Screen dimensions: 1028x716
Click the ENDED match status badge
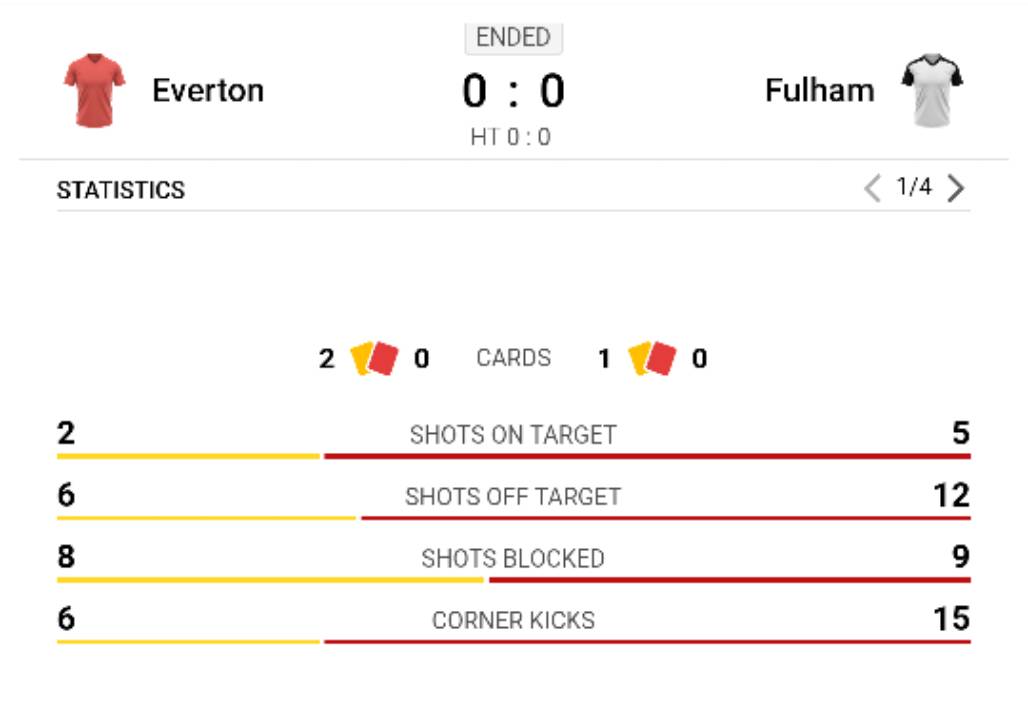click(x=513, y=38)
